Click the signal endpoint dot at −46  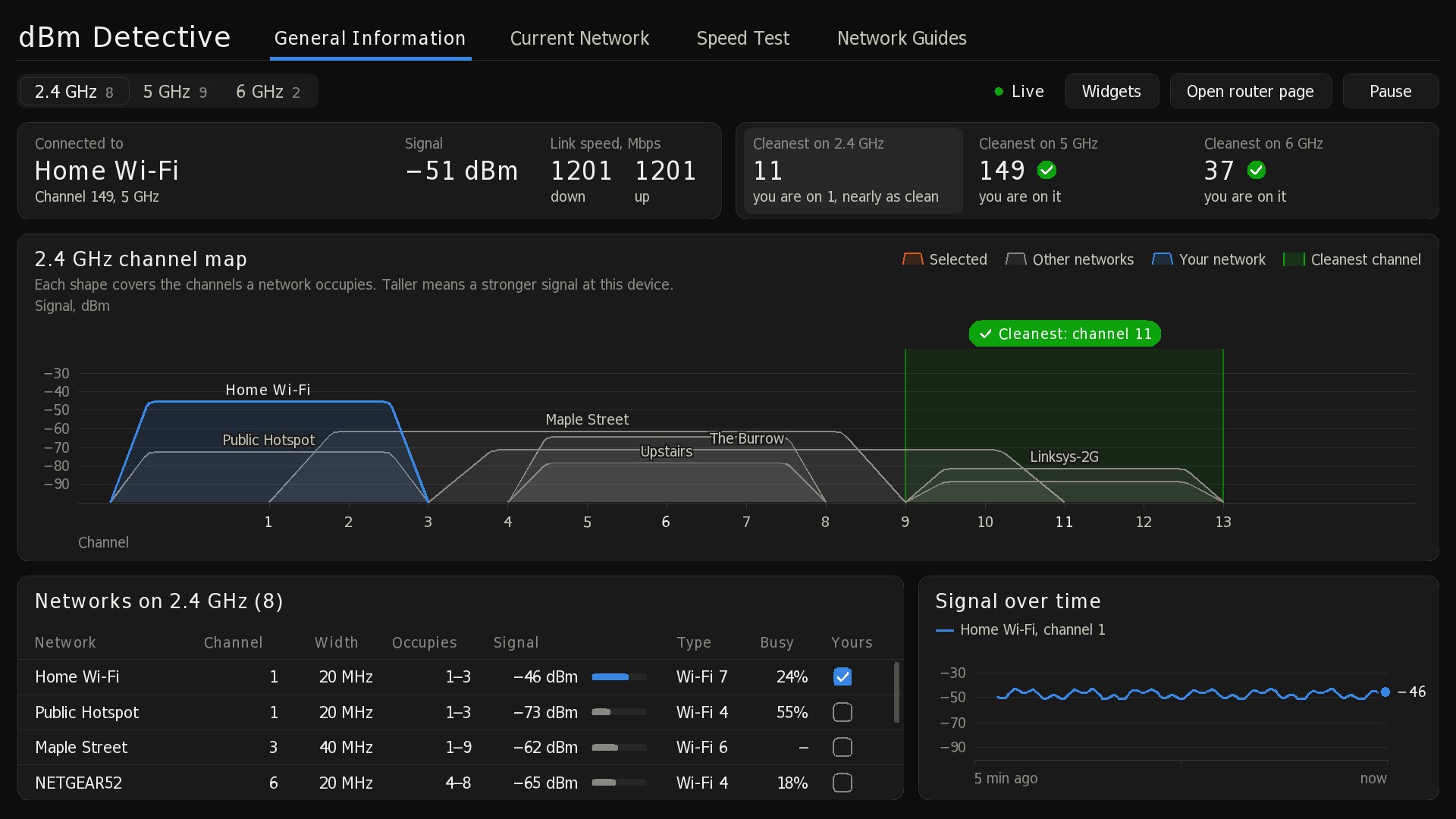click(1385, 692)
